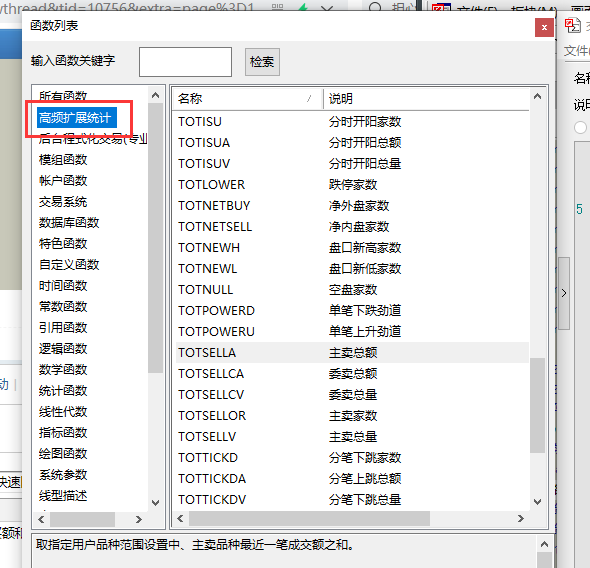This screenshot has width=590, height=568.
Task: Select the TOTISU function row
Action: [x=352, y=122]
